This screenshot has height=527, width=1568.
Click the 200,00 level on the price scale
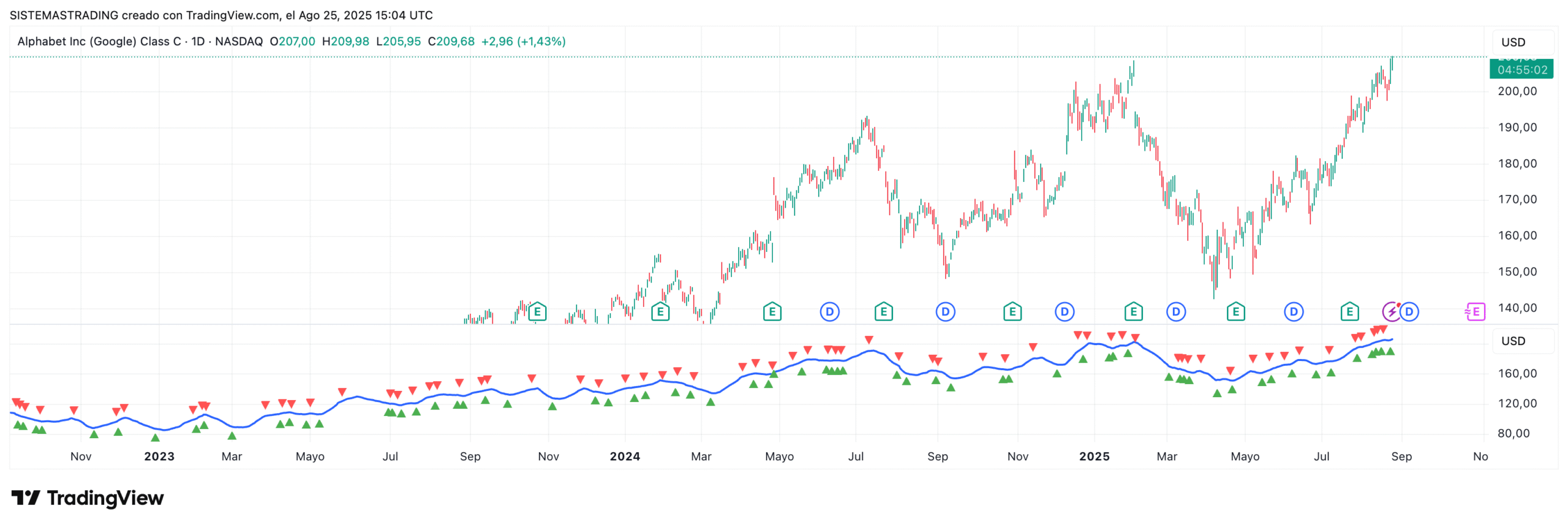click(1517, 91)
